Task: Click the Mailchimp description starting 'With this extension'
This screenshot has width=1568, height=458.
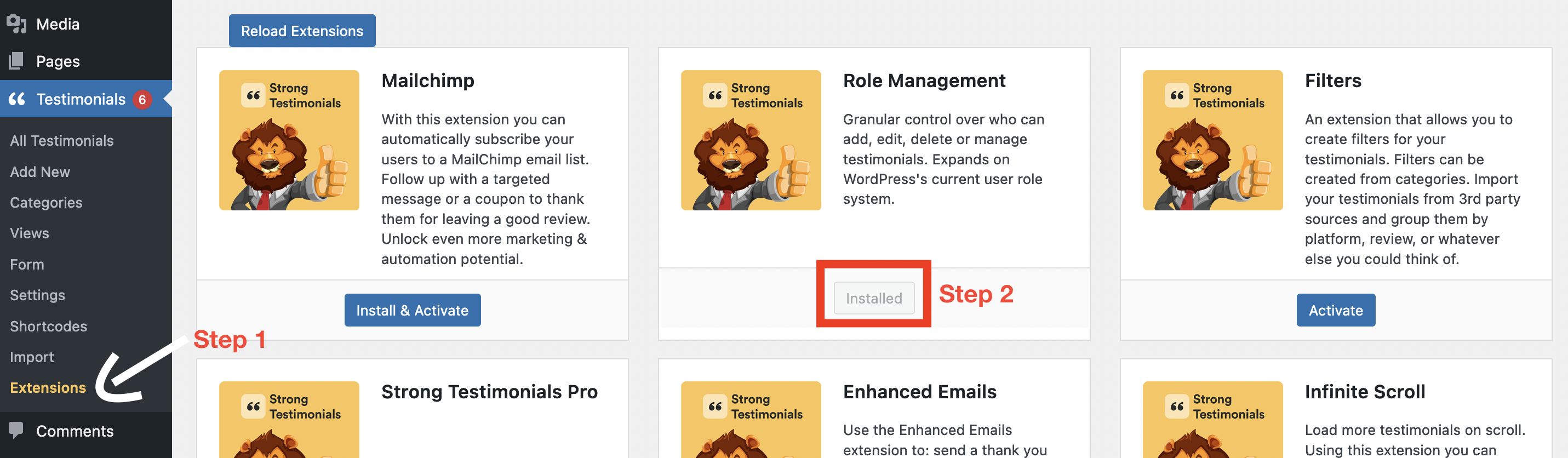Action: [x=486, y=189]
